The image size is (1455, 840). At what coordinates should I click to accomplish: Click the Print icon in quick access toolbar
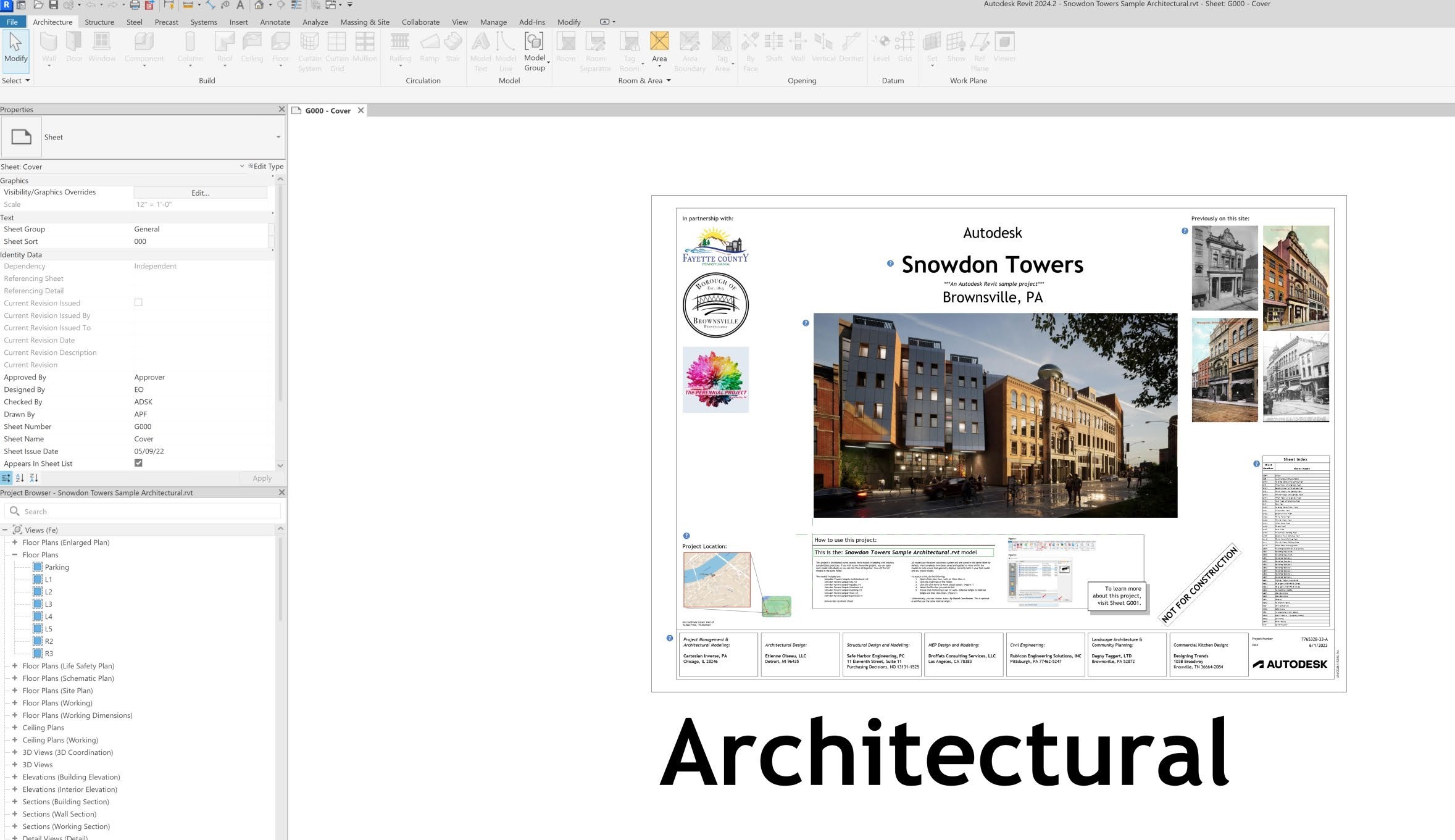(x=135, y=5)
